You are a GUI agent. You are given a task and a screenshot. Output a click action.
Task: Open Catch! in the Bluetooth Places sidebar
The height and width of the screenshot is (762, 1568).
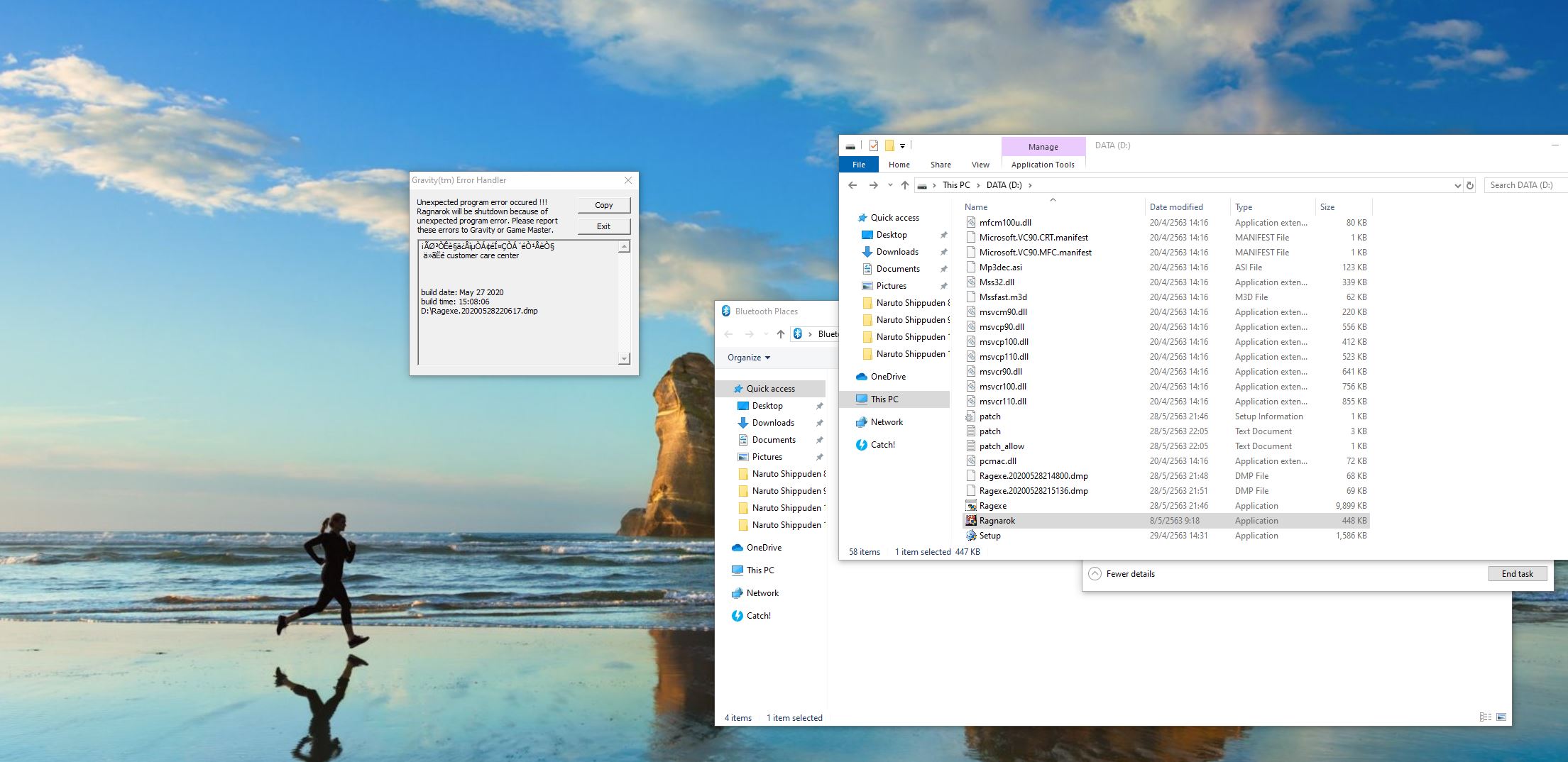[x=758, y=616]
